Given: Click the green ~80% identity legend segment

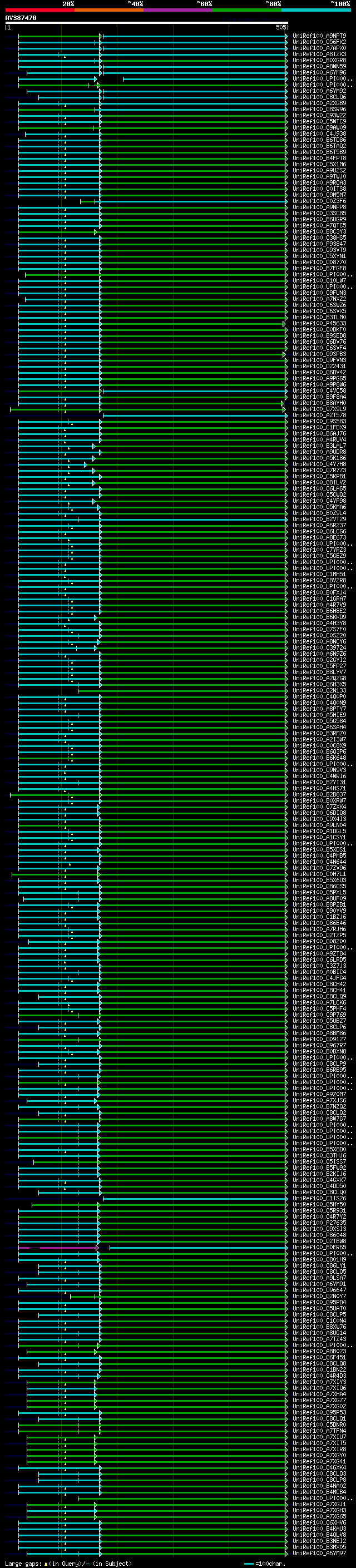Looking at the screenshot, I should point(247,10).
